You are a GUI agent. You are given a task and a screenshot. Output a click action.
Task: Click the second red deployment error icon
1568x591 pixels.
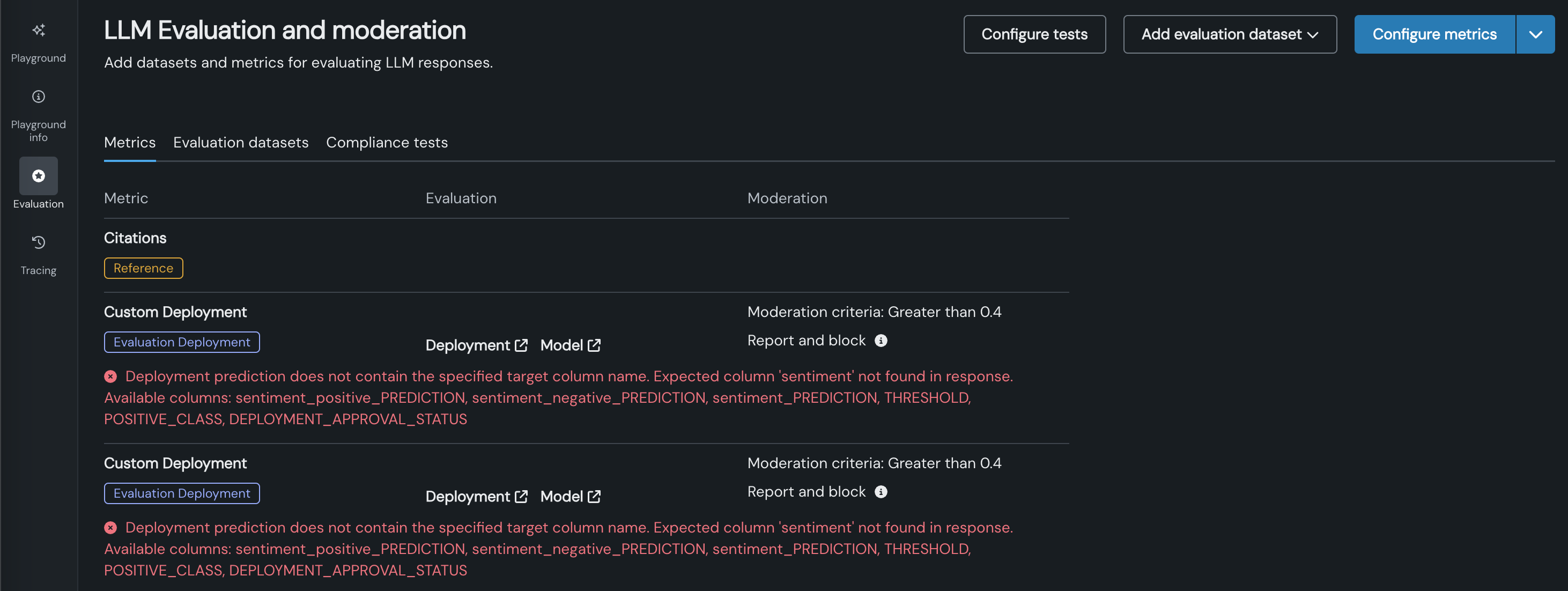(110, 528)
